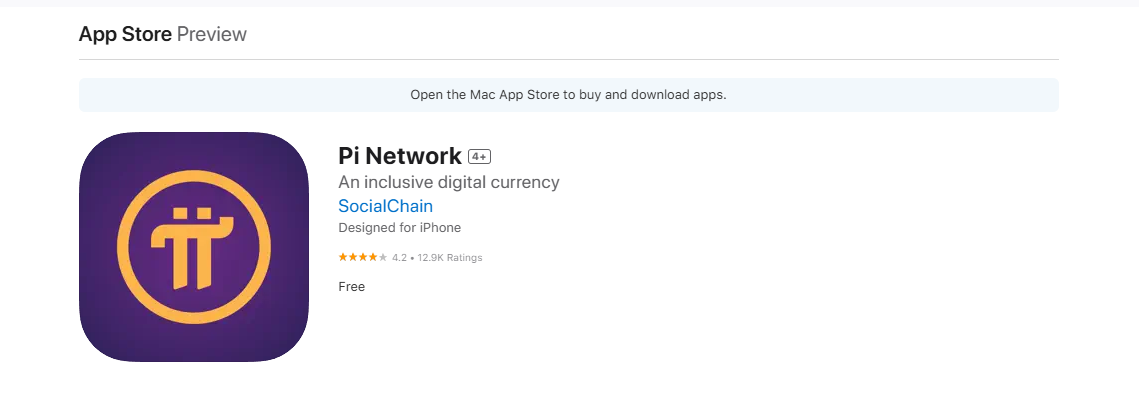
Task: Click the Pi Network app title
Action: click(400, 155)
